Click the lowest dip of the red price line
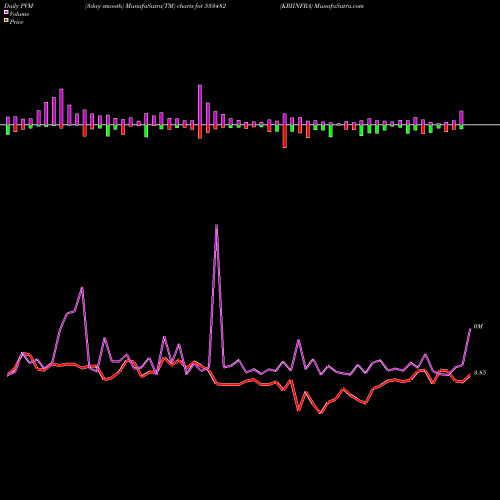 321,413
